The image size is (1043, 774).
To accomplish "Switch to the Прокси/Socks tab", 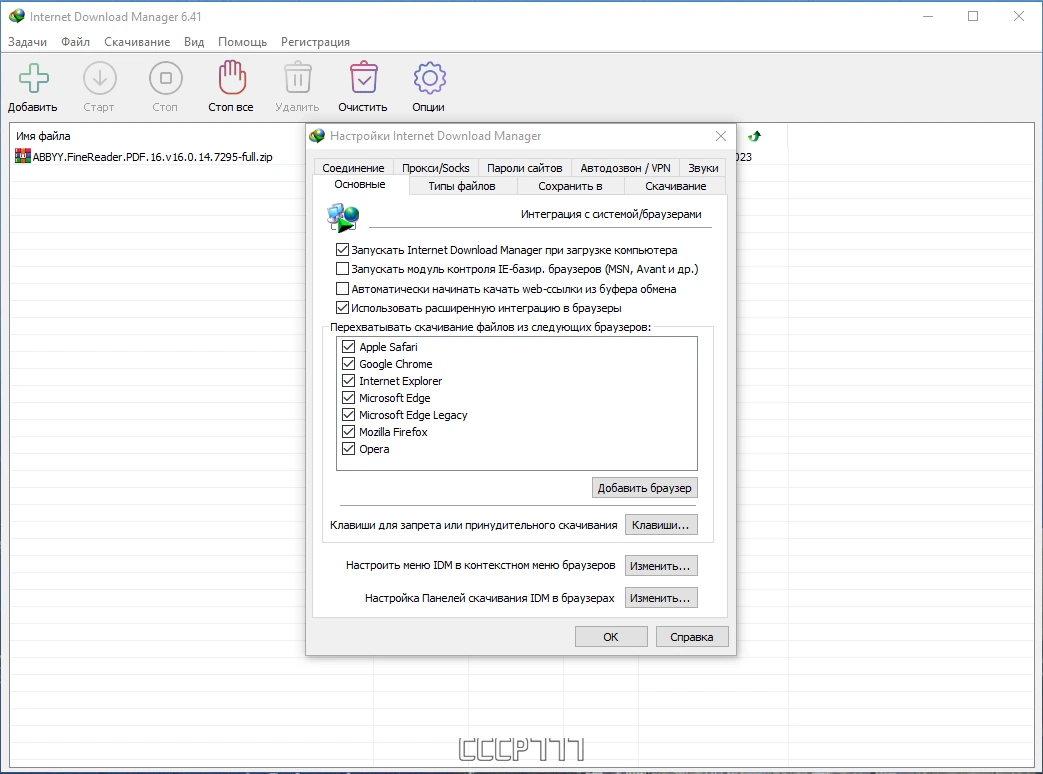I will 436,168.
